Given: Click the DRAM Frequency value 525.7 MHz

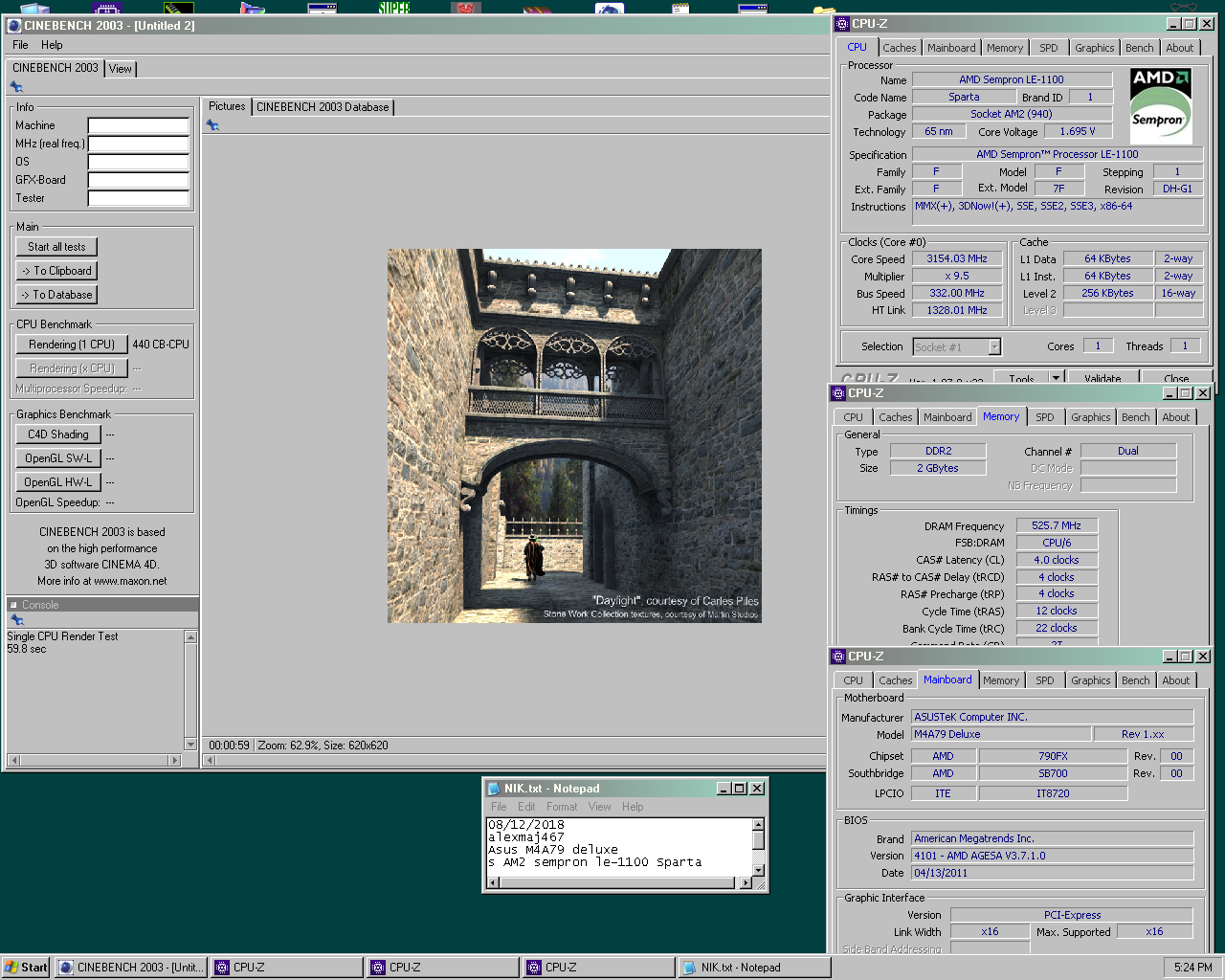Looking at the screenshot, I should click(1057, 525).
